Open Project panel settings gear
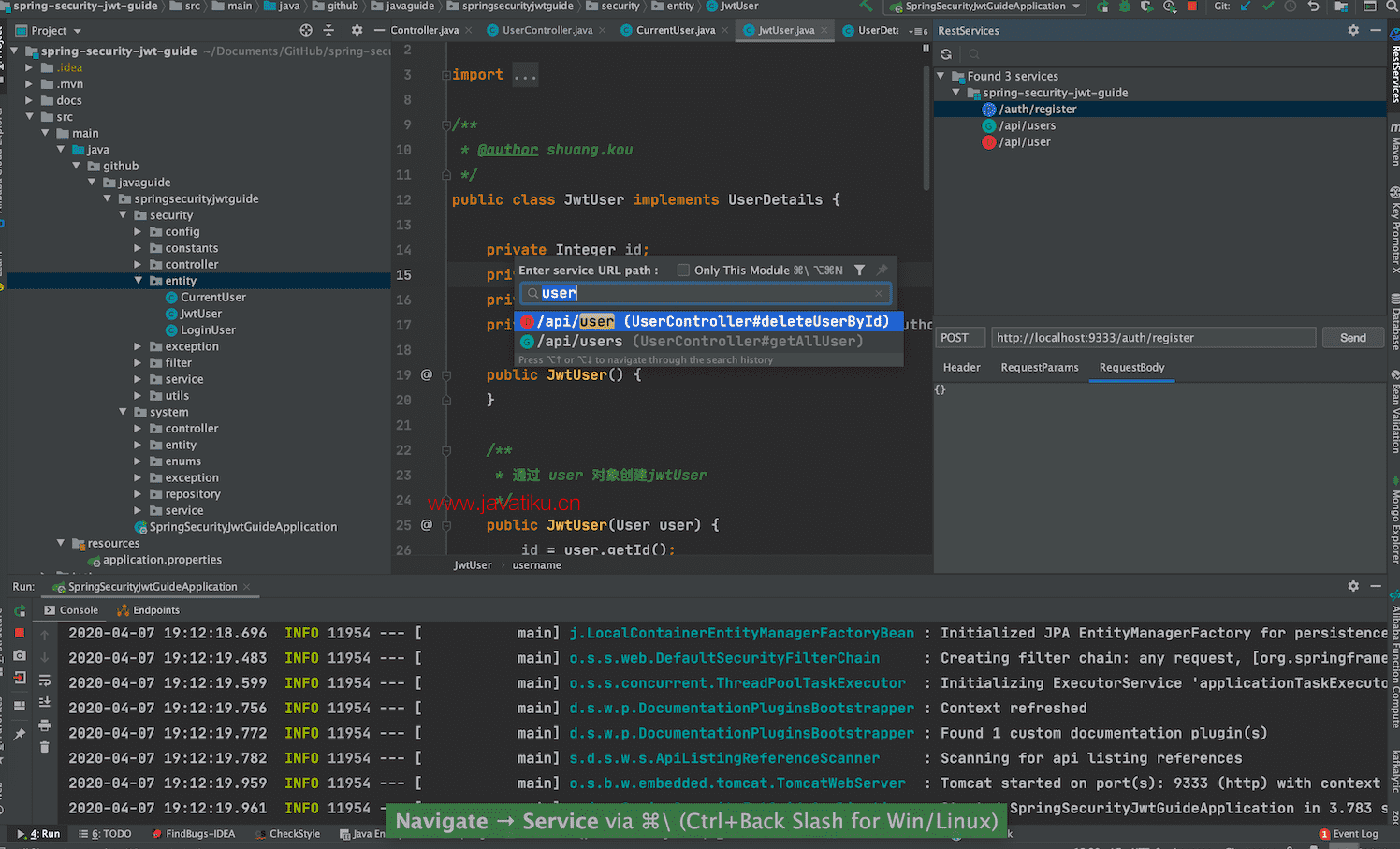 [357, 30]
